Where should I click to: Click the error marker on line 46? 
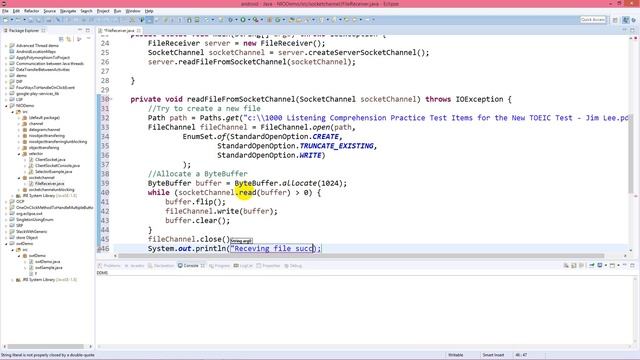point(99,249)
